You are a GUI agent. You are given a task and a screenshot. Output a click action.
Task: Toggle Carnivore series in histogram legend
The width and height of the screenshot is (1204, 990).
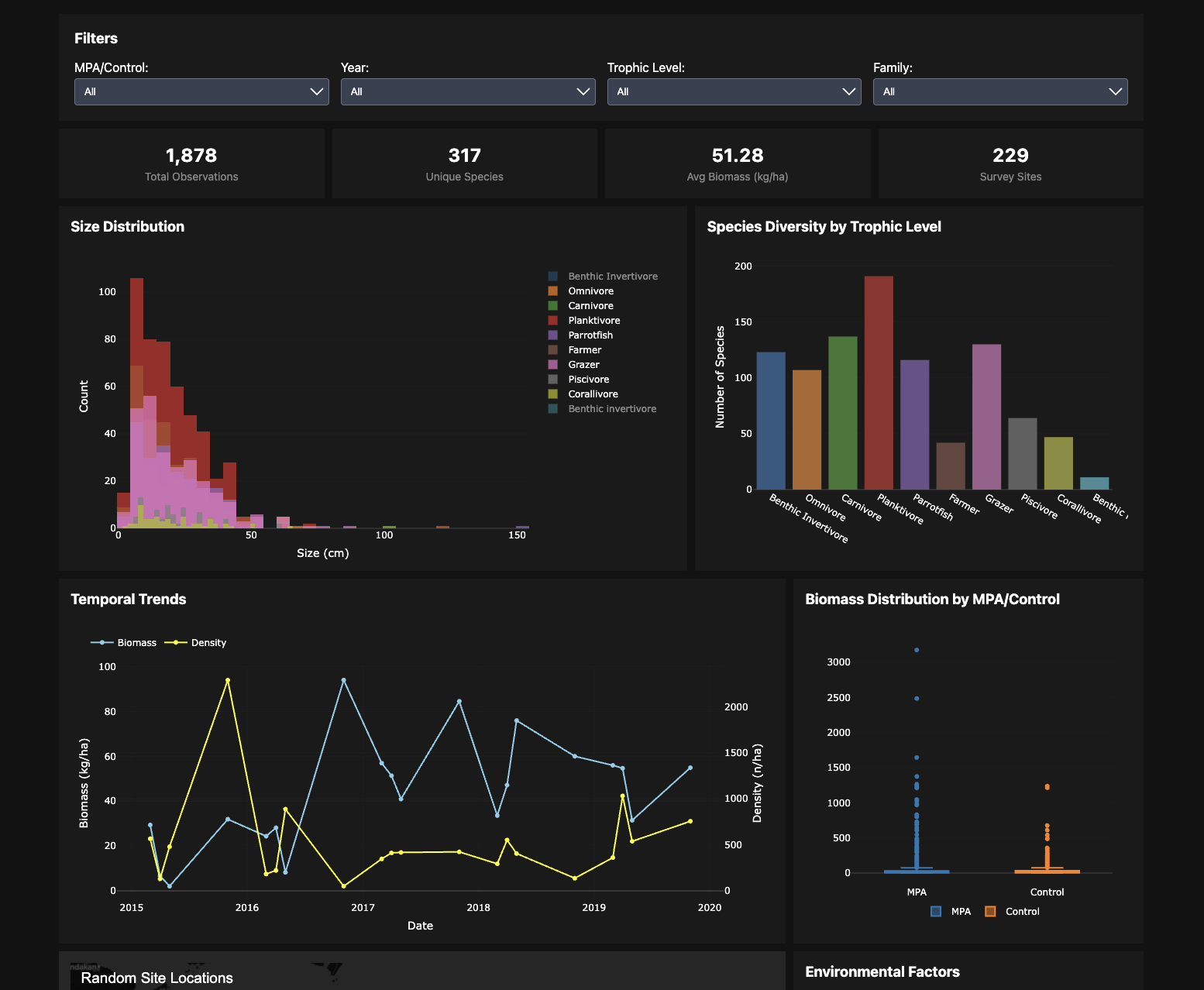coord(590,306)
